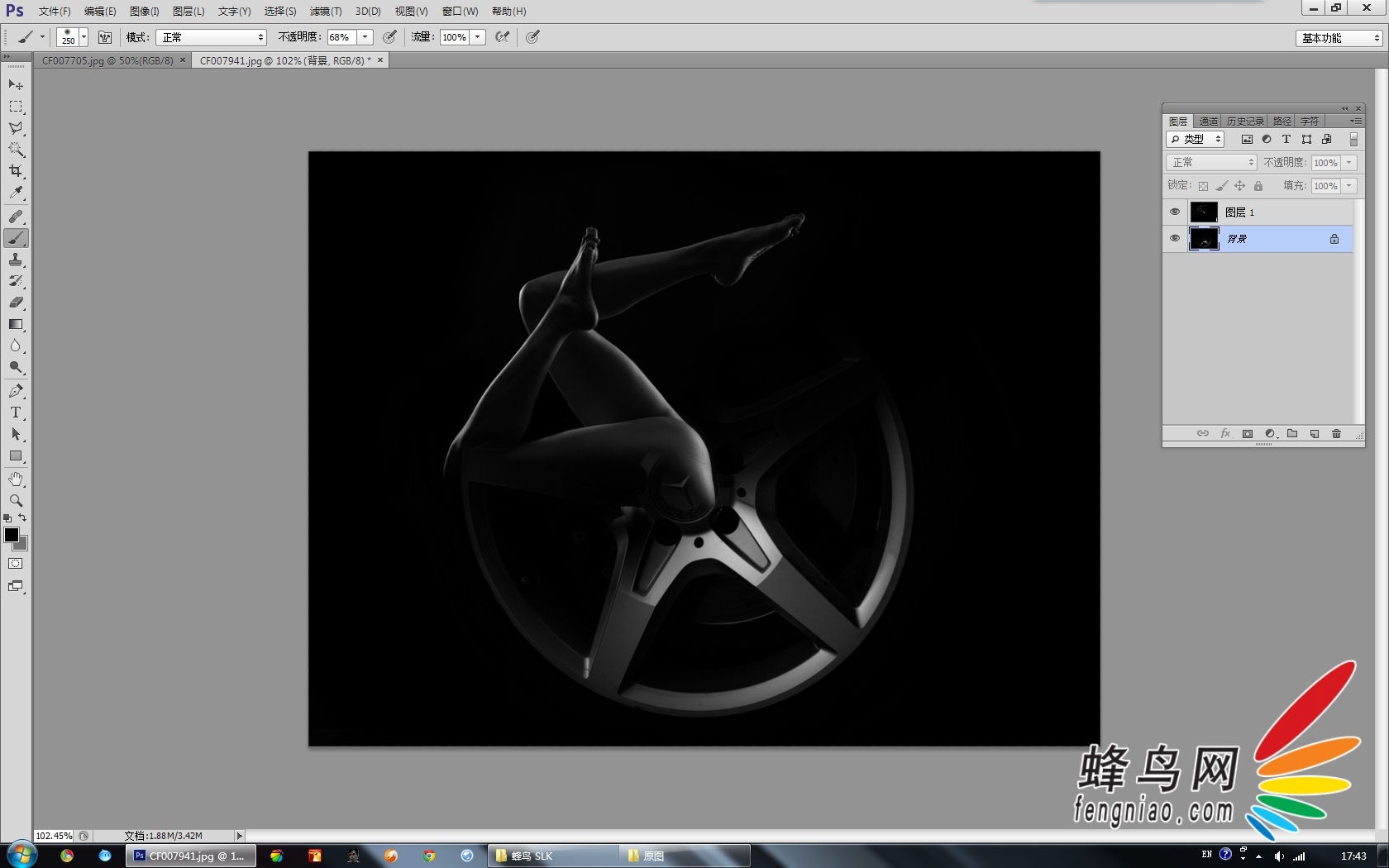Open status bar info arrow

coord(240,836)
